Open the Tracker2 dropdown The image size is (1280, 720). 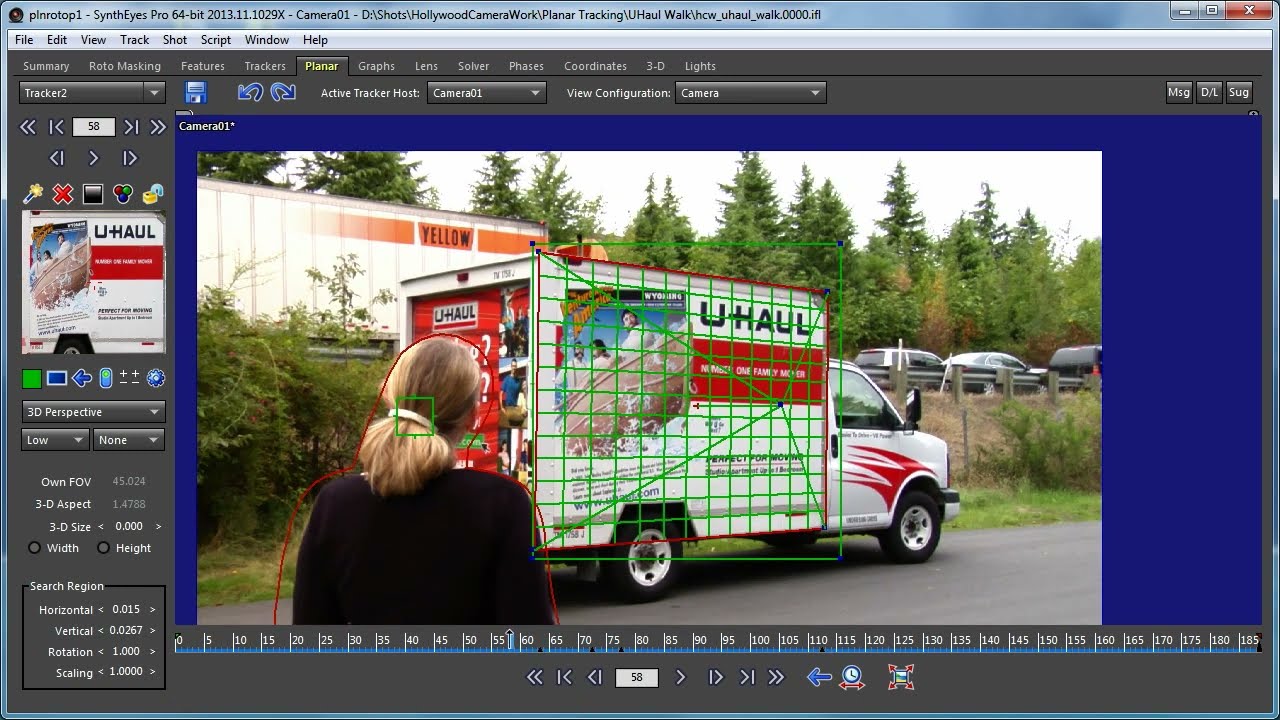92,93
